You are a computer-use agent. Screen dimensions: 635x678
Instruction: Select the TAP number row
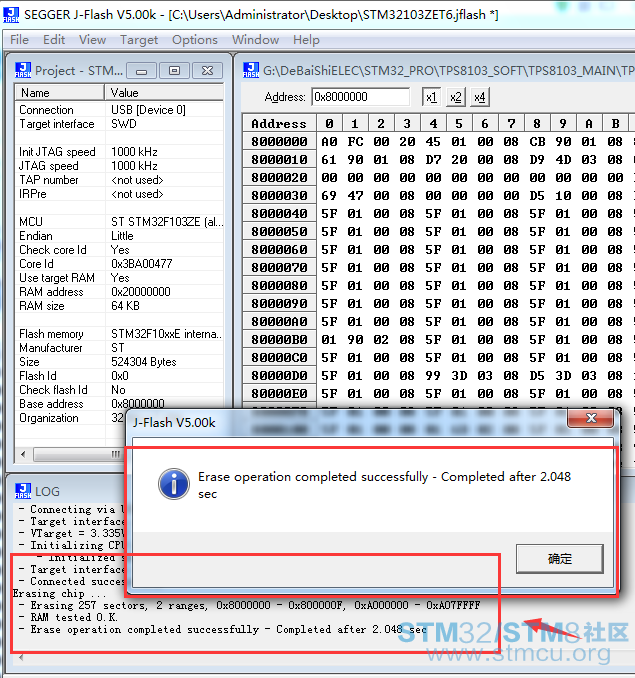tap(120, 180)
